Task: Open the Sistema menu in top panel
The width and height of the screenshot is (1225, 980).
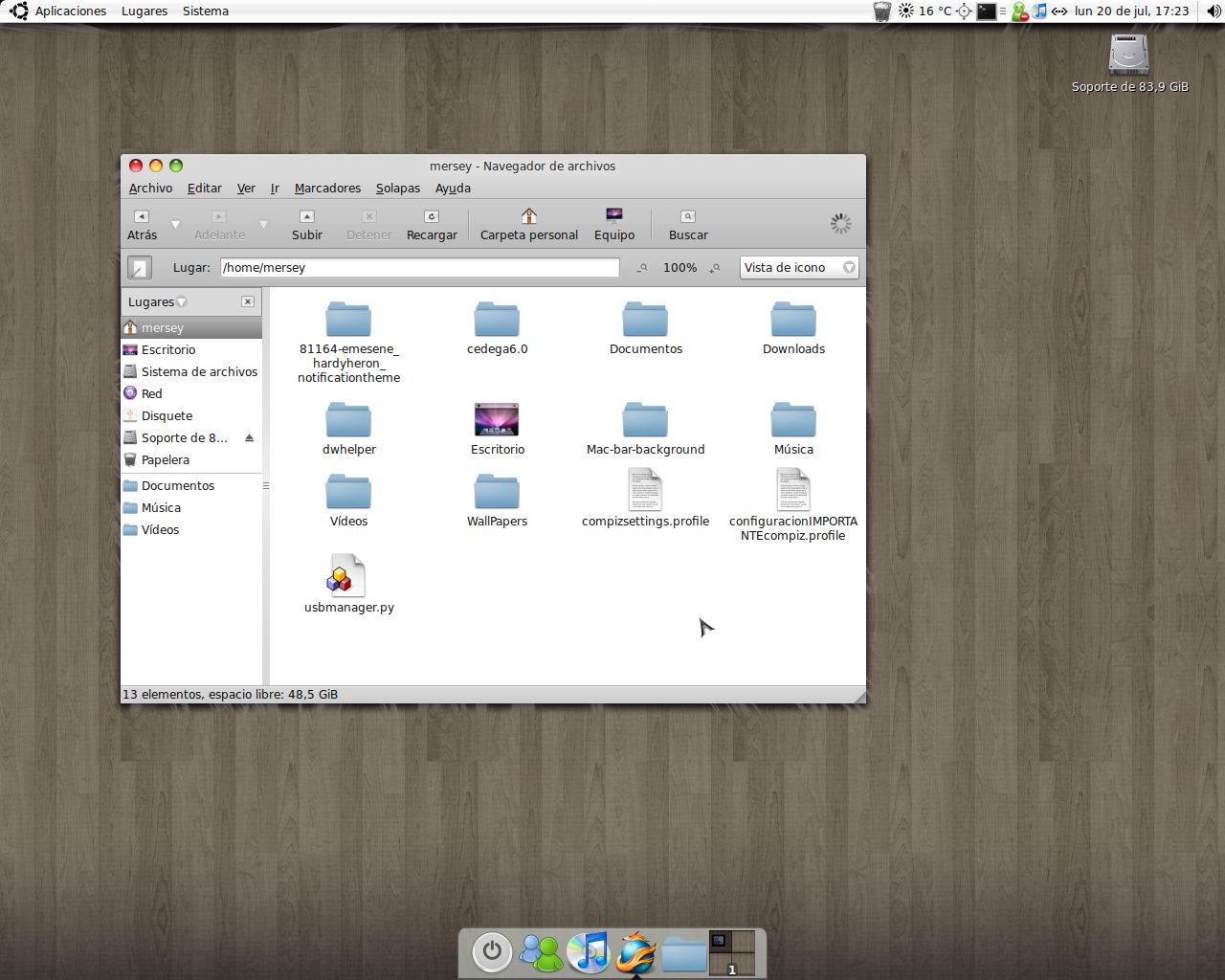Action: [x=206, y=11]
